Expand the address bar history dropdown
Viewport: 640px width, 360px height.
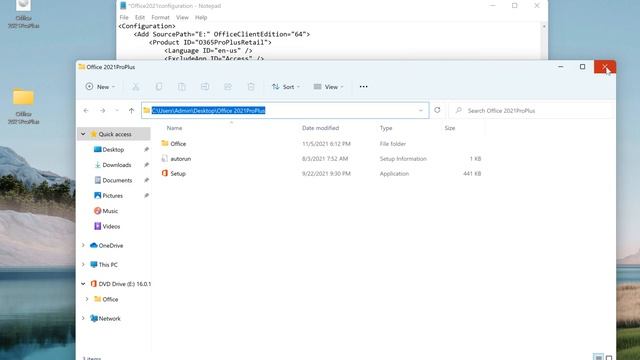click(x=420, y=111)
